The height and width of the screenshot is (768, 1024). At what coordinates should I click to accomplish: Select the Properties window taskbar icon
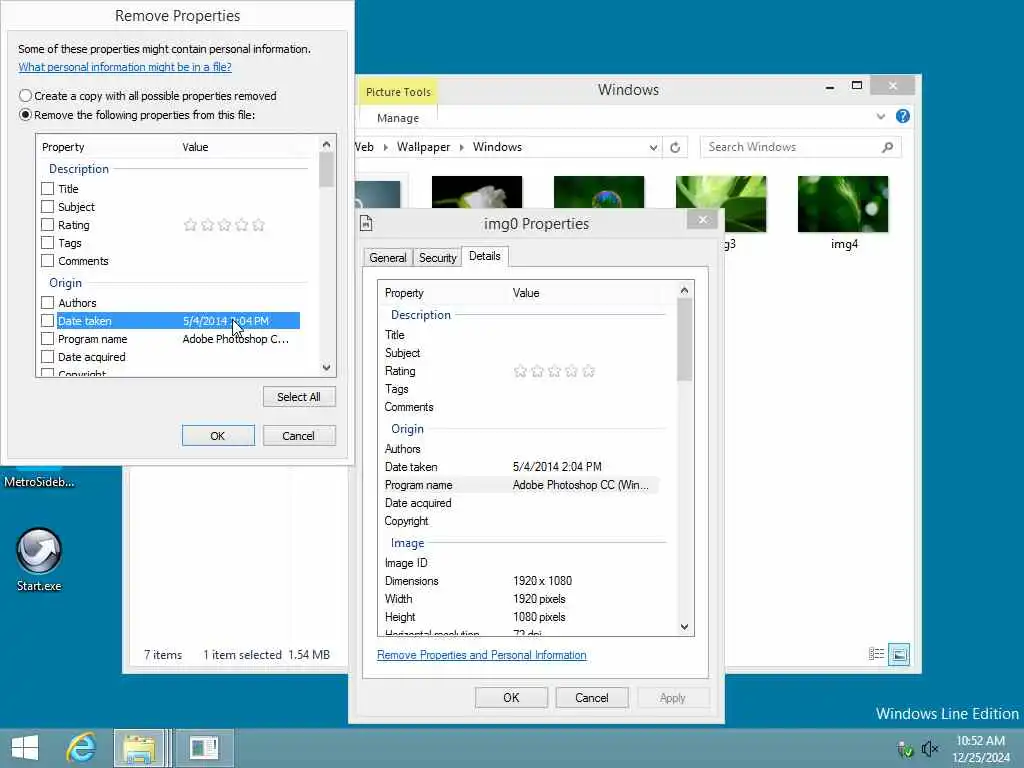coord(204,748)
